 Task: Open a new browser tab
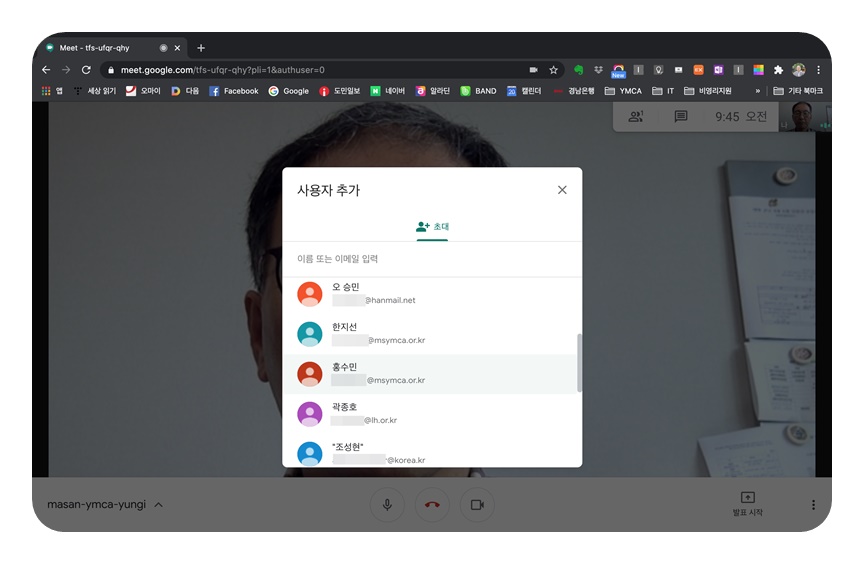point(201,48)
